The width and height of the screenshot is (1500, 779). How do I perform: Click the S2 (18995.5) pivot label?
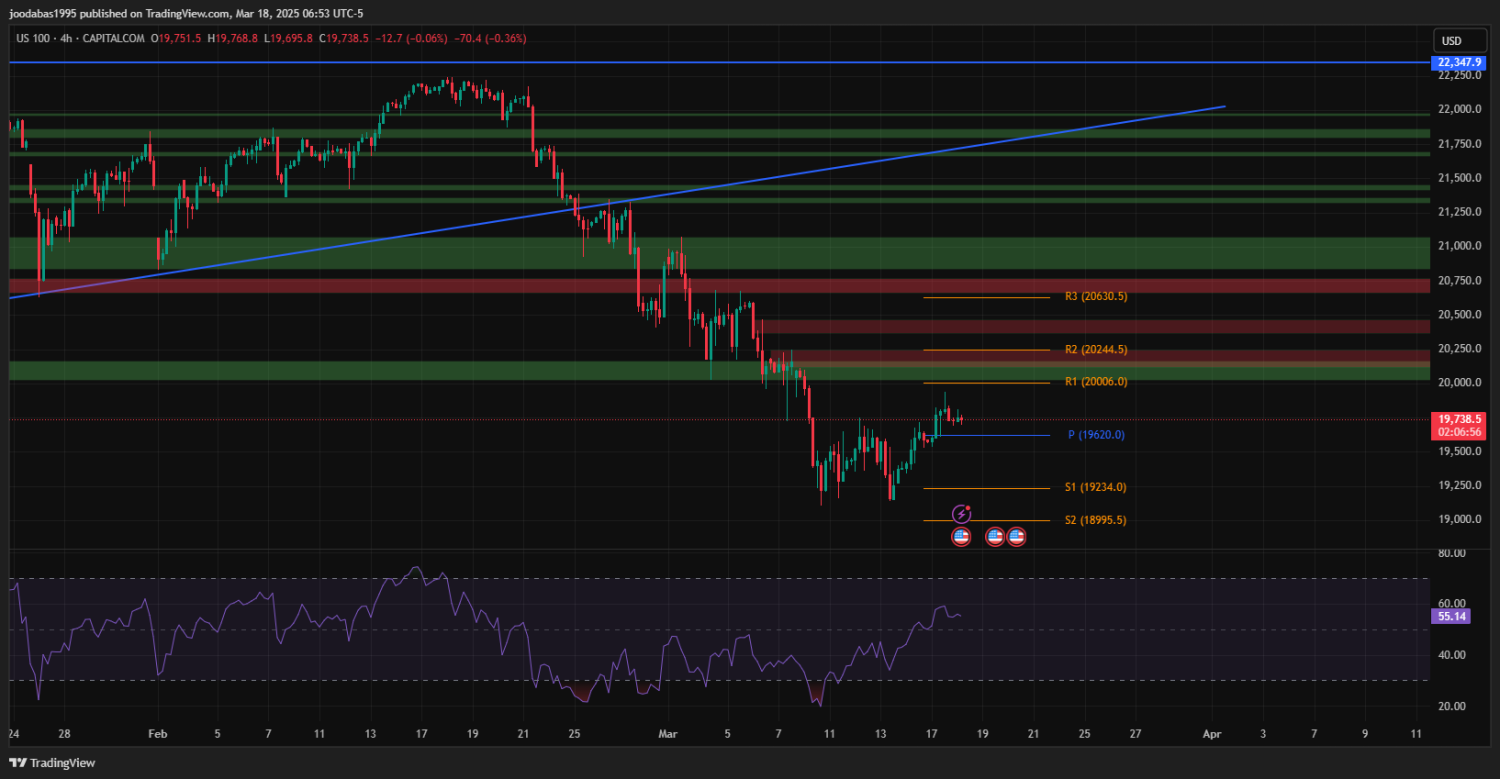point(1096,520)
